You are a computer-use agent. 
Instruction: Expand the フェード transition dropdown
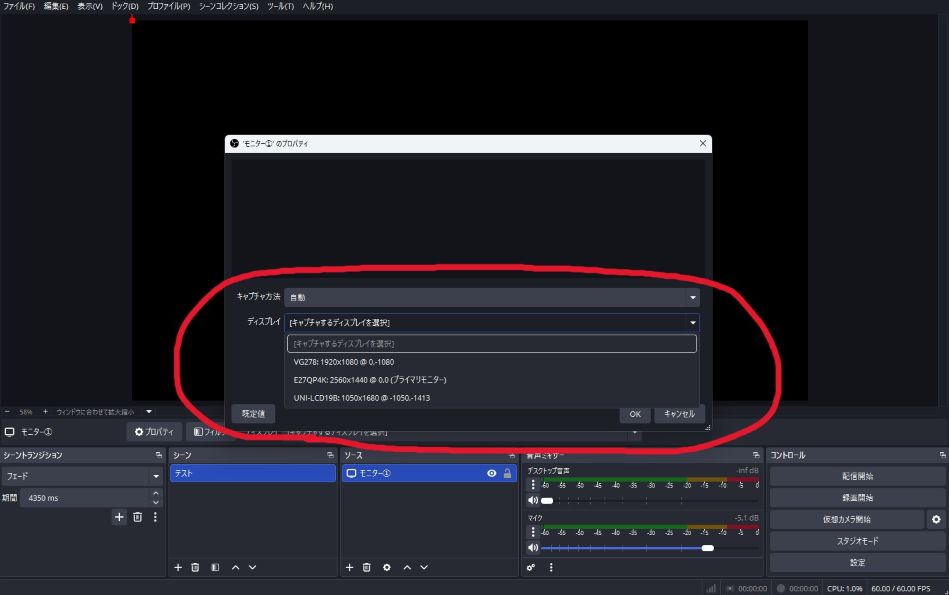coord(156,477)
